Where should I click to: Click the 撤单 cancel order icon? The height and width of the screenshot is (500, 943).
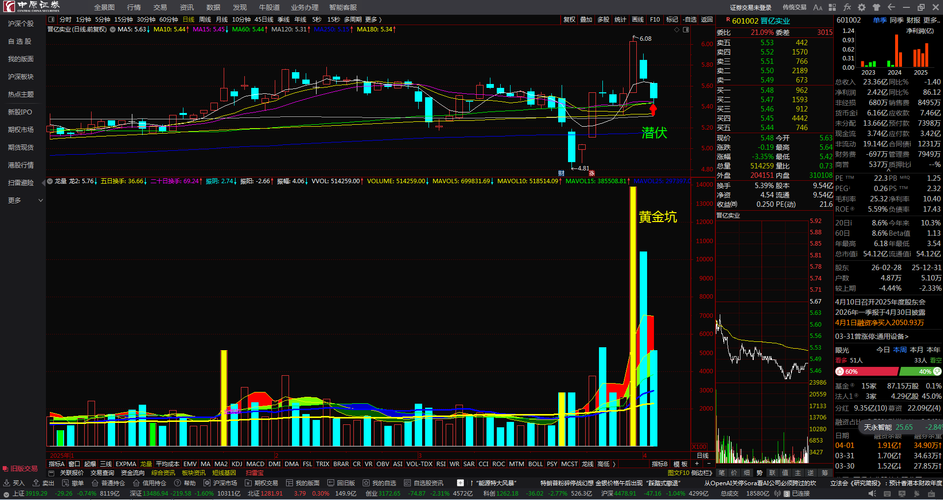(x=65, y=483)
